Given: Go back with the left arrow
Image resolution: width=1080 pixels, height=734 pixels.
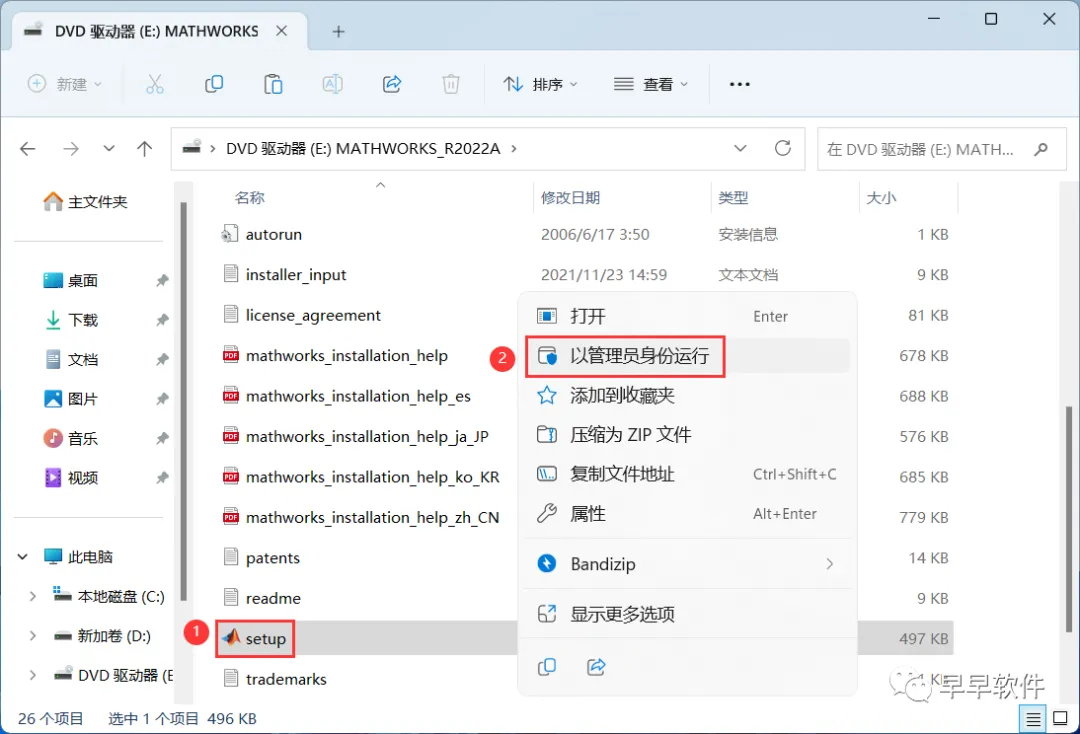Looking at the screenshot, I should 28,148.
